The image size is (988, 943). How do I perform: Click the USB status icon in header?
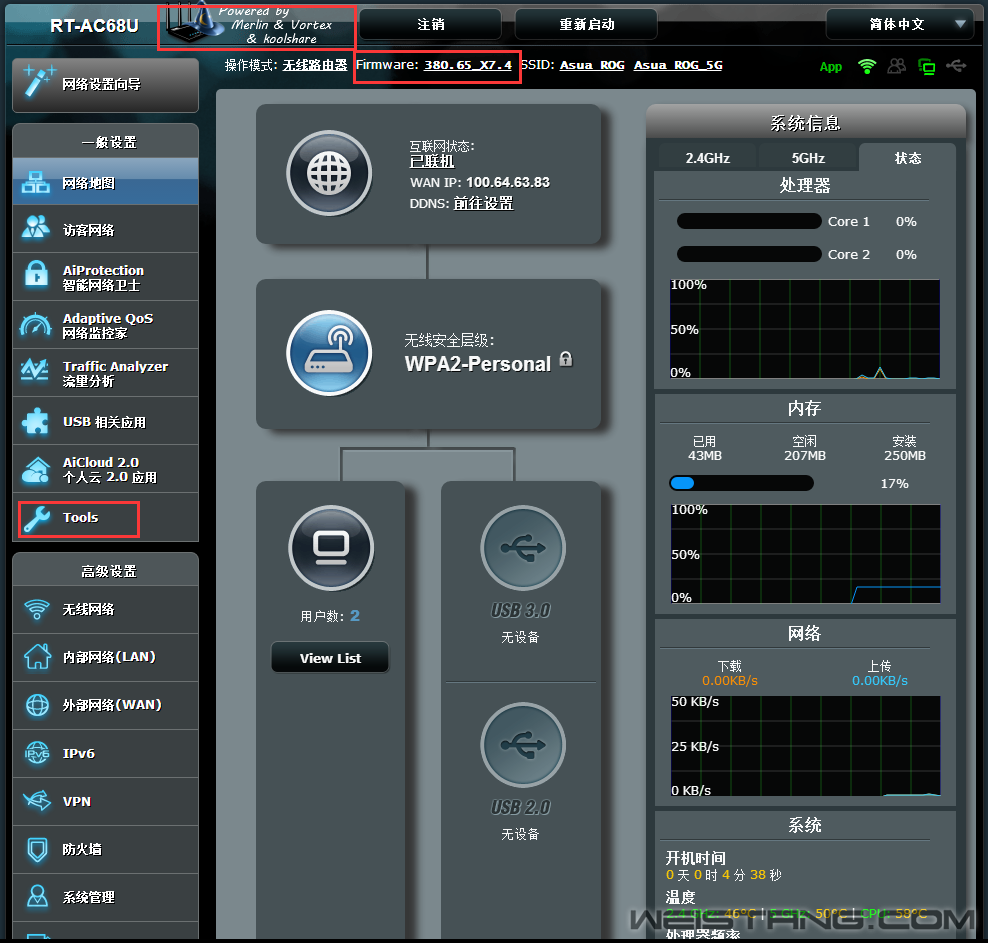click(x=956, y=66)
